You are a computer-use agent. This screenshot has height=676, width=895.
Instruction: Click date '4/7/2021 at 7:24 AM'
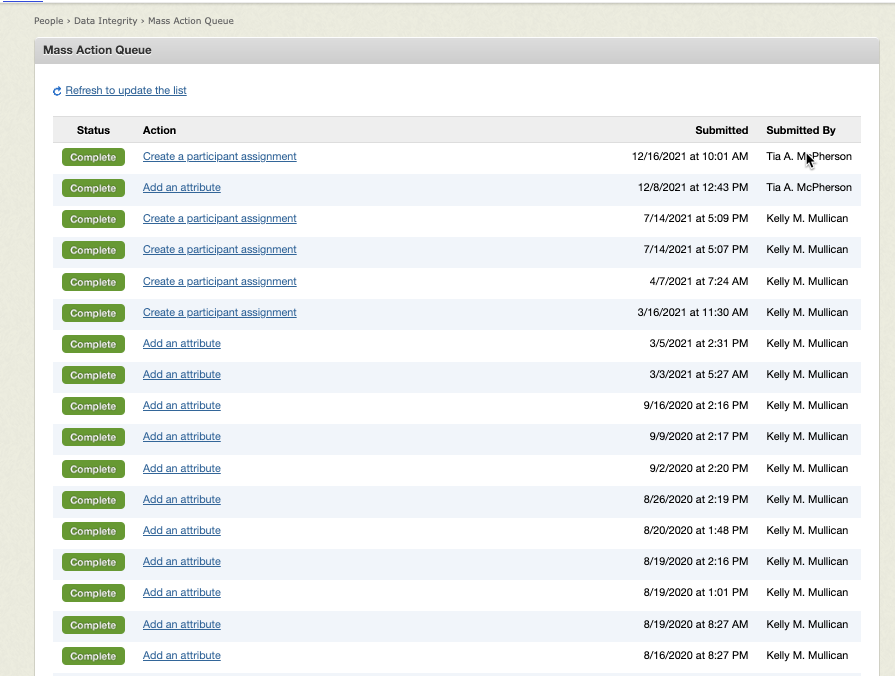[699, 281]
